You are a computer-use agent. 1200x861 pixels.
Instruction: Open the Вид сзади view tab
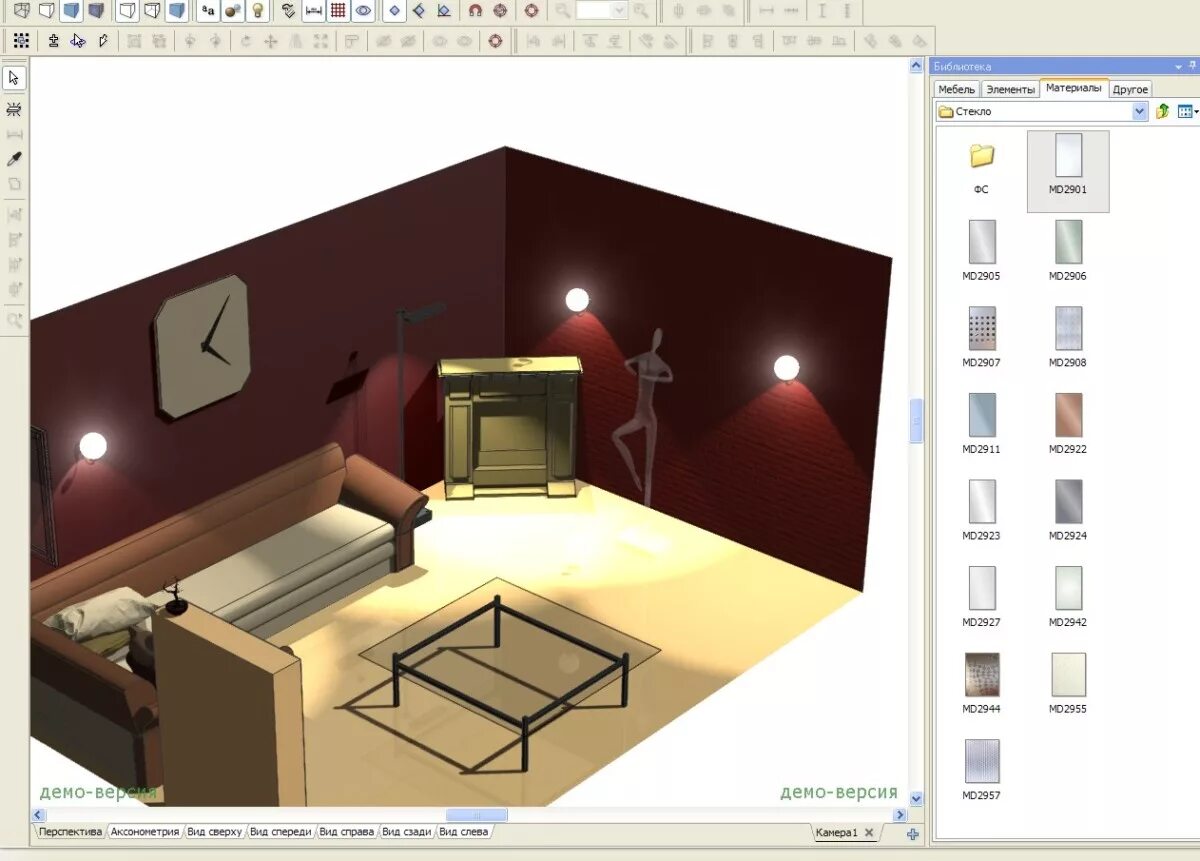(407, 832)
